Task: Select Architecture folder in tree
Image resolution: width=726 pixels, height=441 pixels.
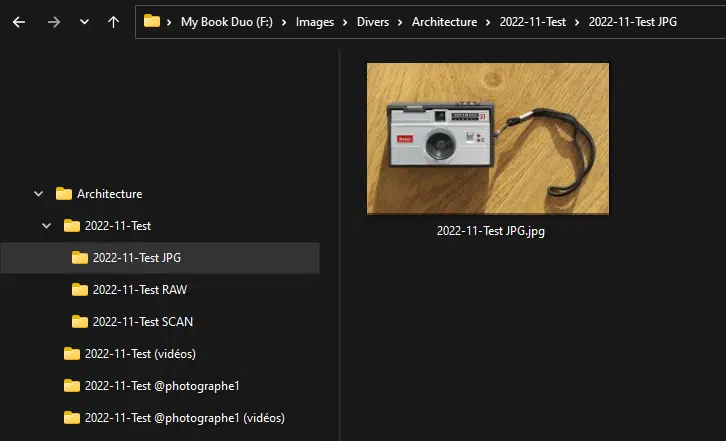Action: 110,194
